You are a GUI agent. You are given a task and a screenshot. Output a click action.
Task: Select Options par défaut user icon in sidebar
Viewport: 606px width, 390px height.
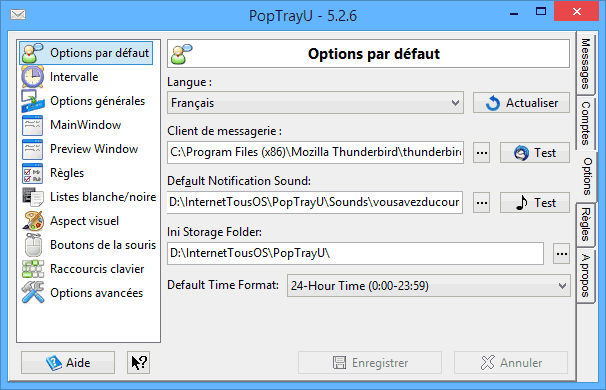click(x=32, y=53)
